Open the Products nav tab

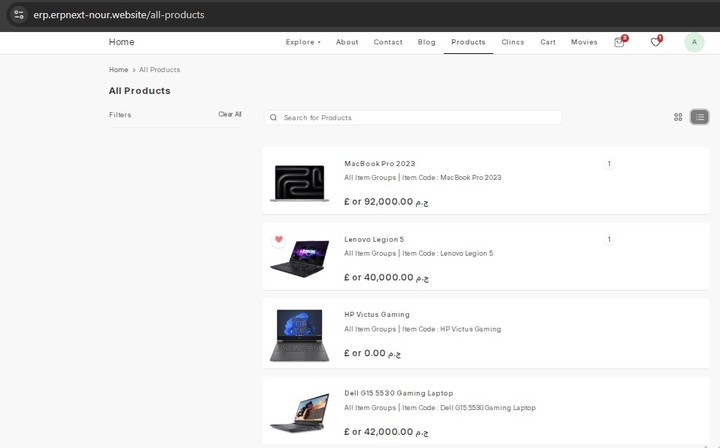point(468,42)
